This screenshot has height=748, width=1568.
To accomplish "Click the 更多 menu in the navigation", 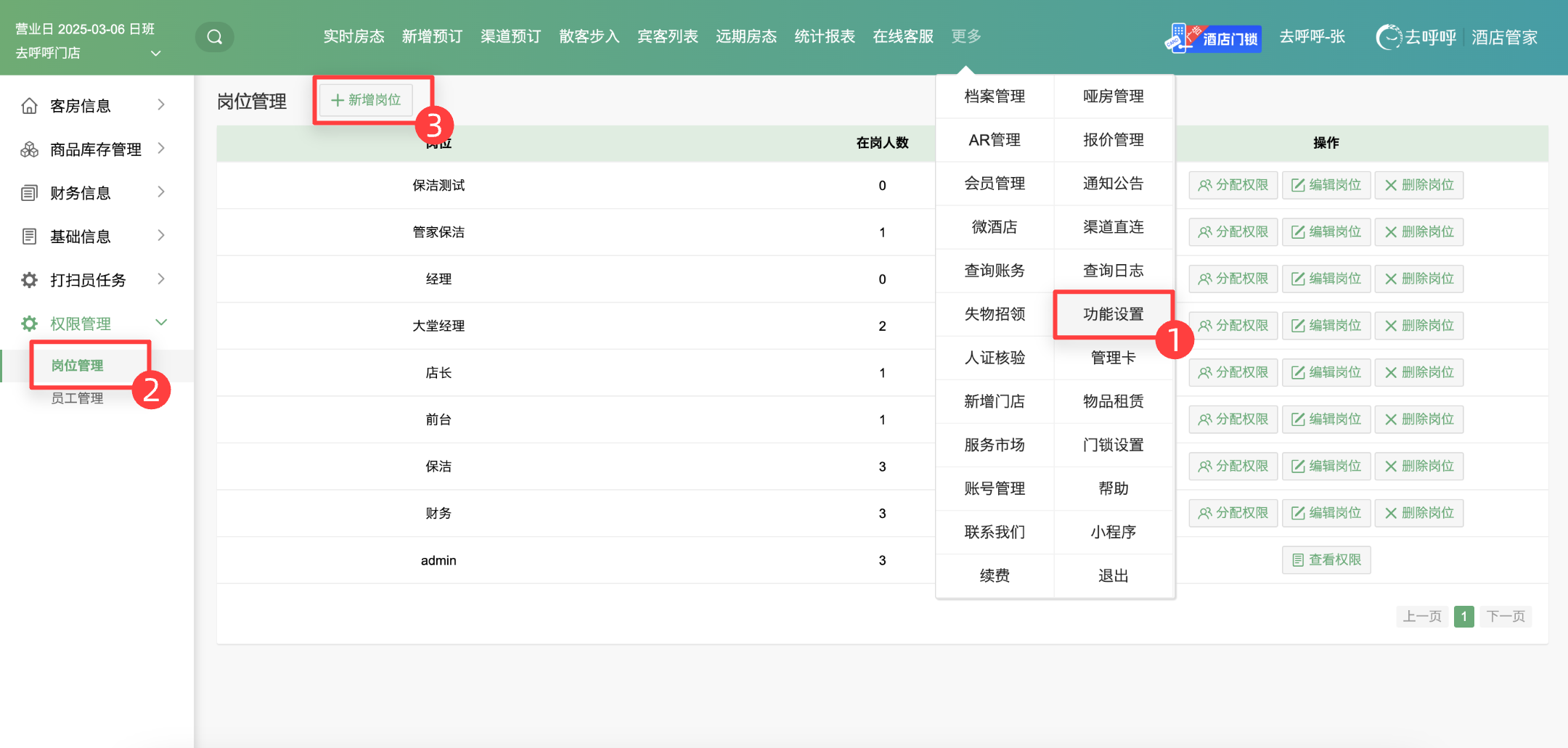I will [x=966, y=36].
